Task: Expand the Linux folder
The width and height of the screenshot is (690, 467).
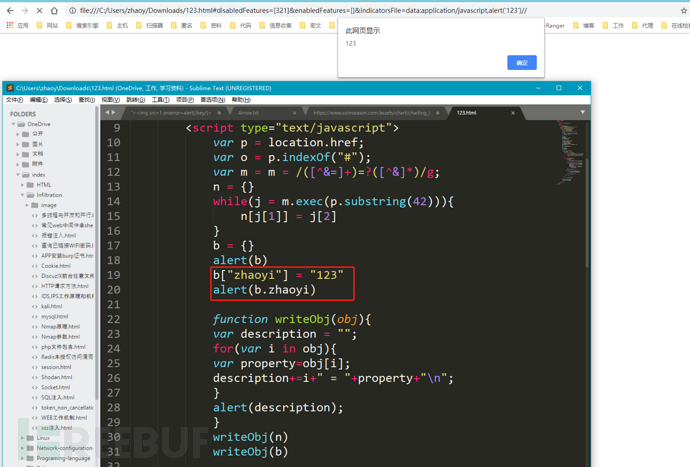Action: pyautogui.click(x=22, y=438)
